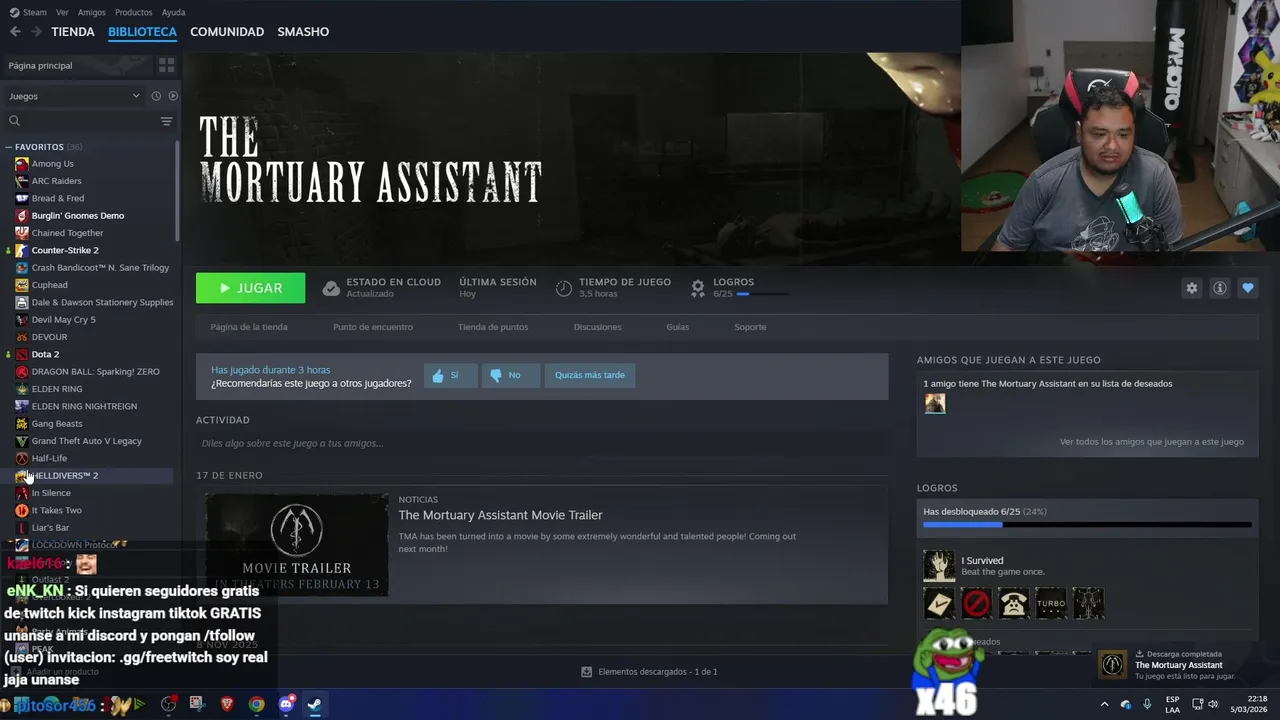The image size is (1280, 720).
Task: Open the Amigos menu
Action: (91, 12)
